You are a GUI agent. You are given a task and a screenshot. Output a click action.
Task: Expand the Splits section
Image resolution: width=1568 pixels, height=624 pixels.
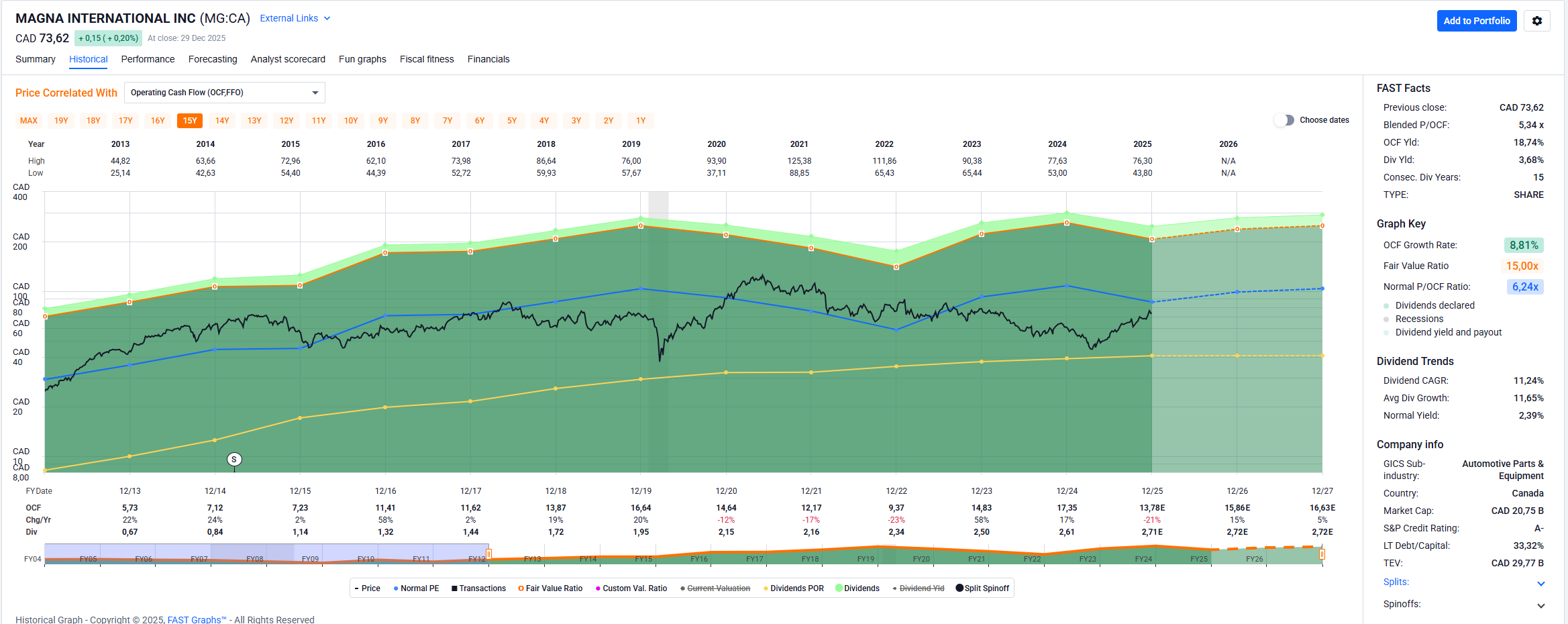[x=1540, y=583]
